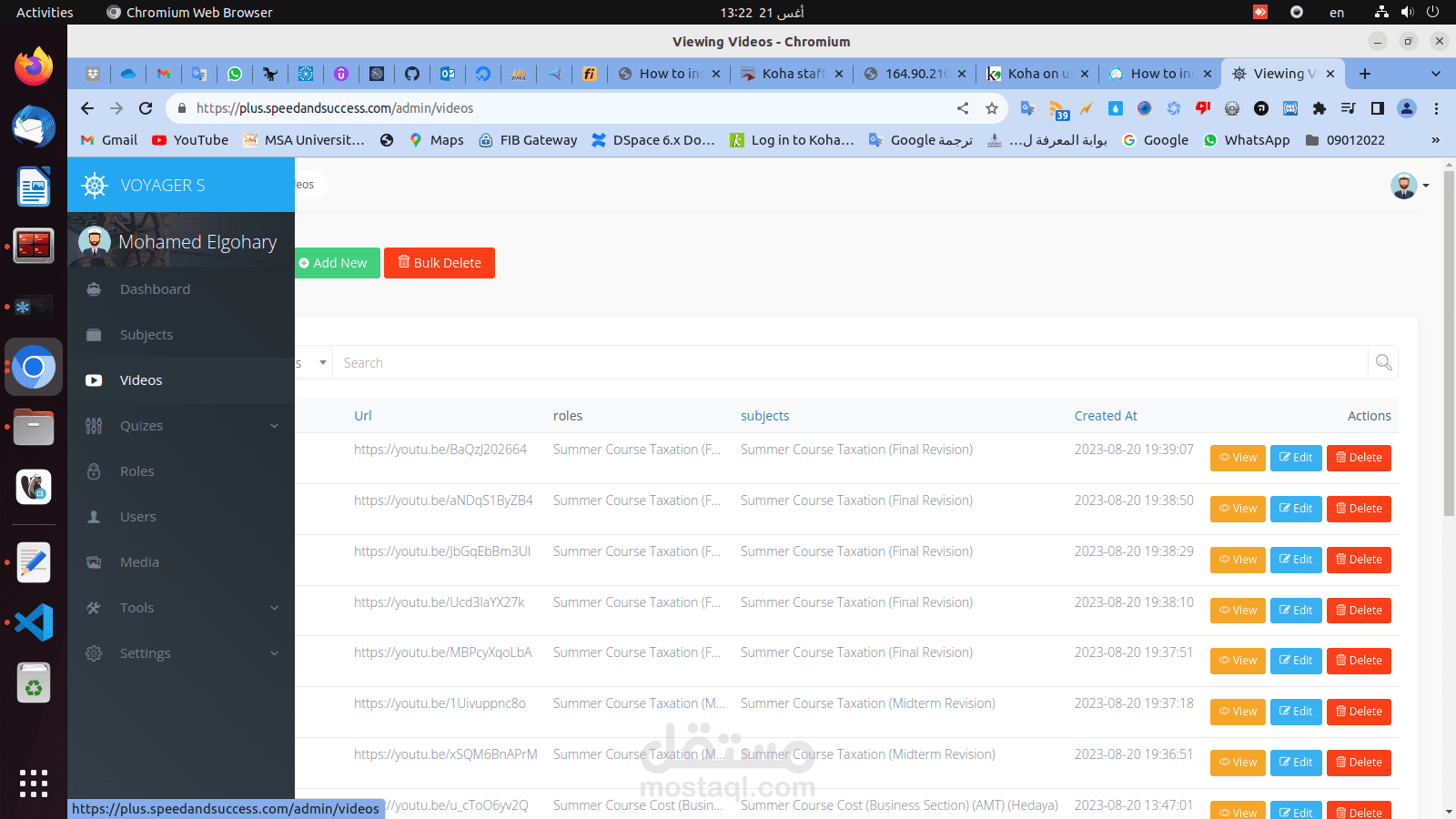Open a new browser tab

pyautogui.click(x=1365, y=74)
